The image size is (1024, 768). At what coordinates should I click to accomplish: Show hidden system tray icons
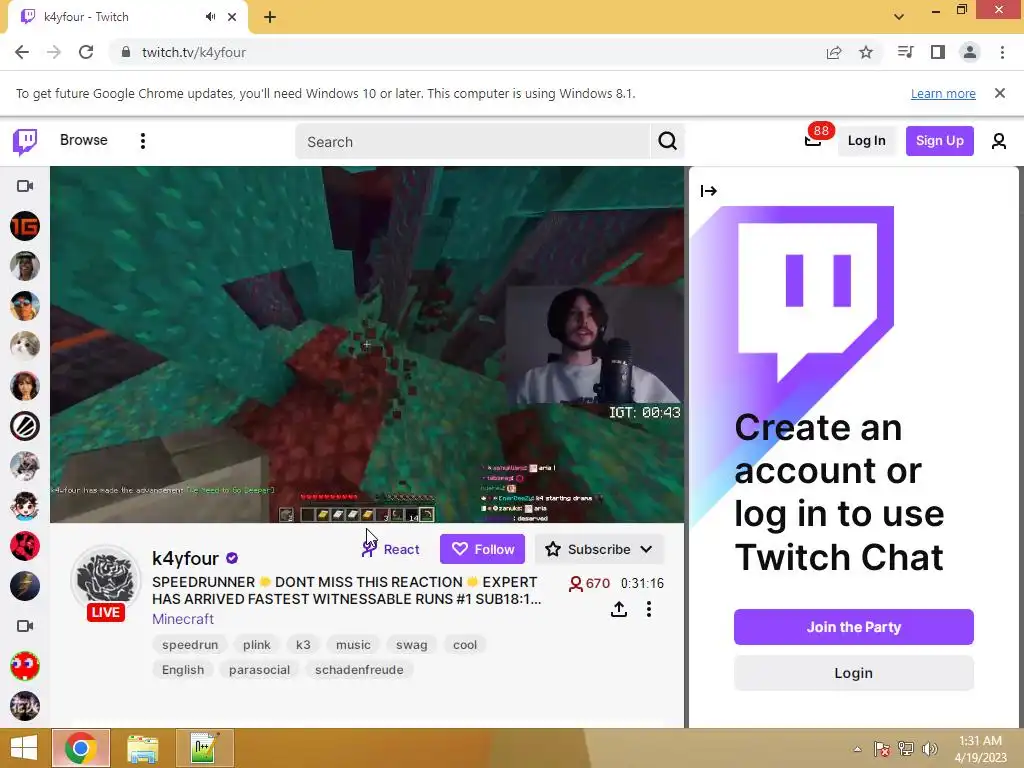857,749
